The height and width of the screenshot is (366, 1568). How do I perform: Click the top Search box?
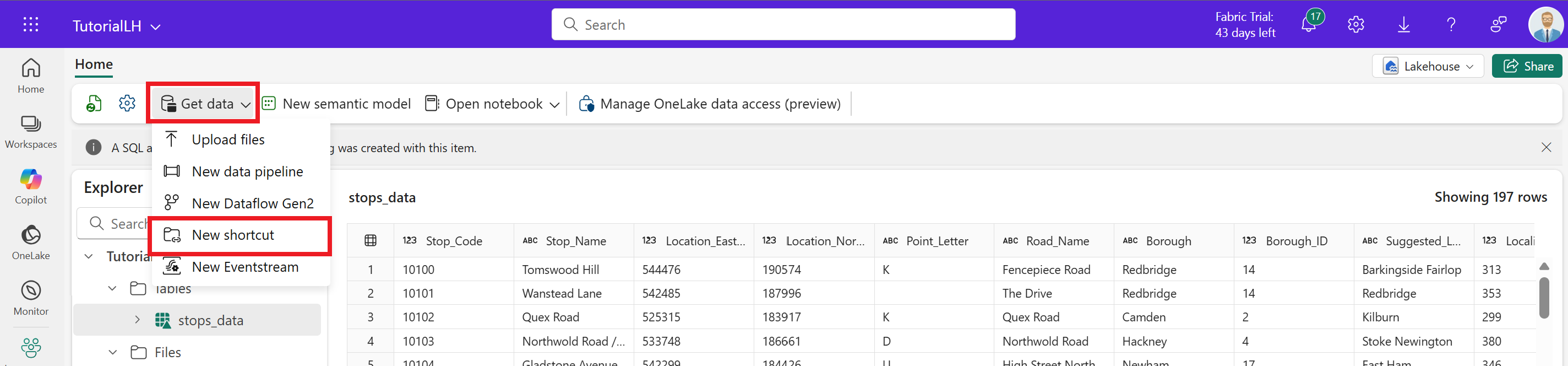pyautogui.click(x=783, y=24)
